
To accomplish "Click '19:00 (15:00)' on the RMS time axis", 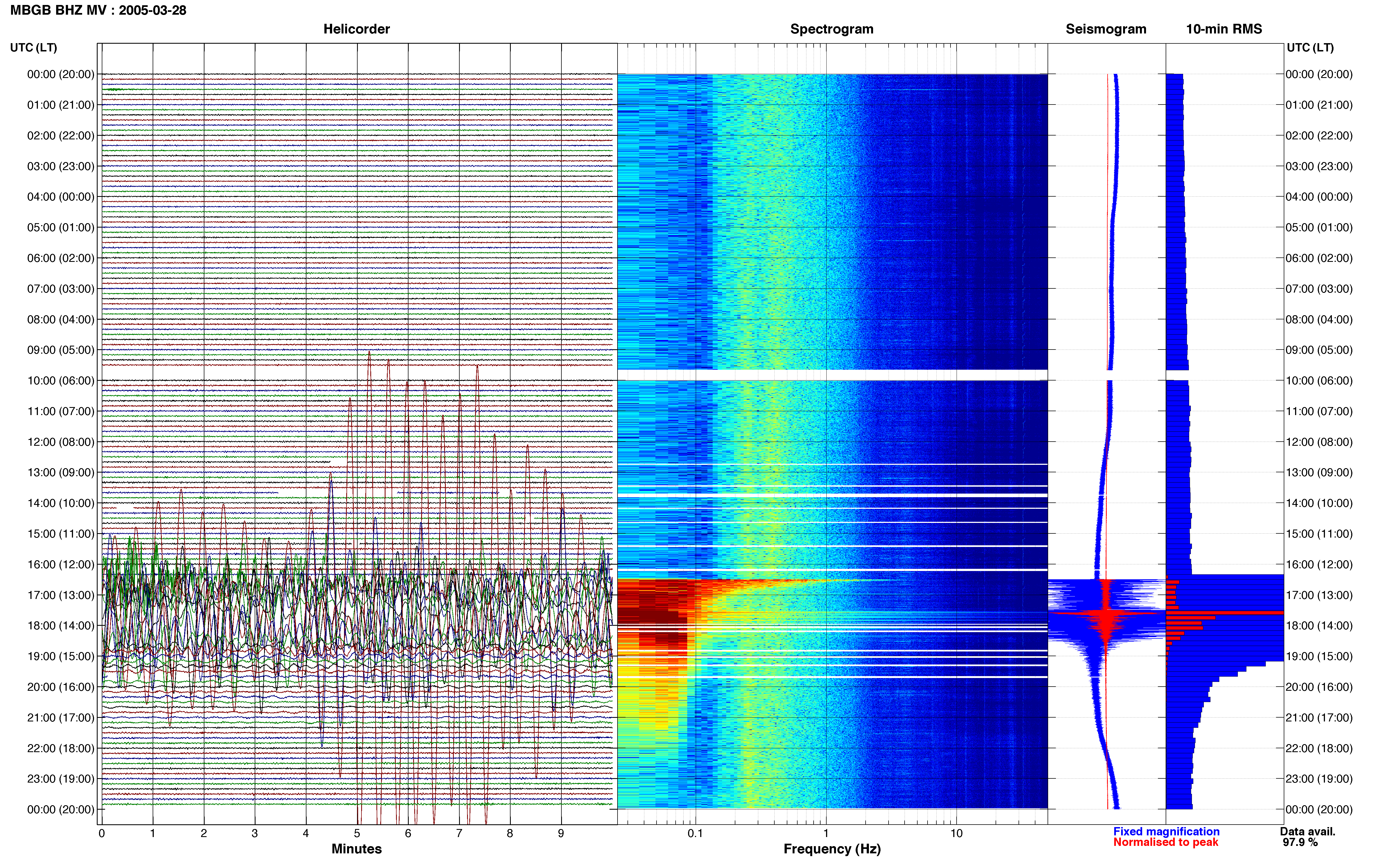I will coord(1319,656).
